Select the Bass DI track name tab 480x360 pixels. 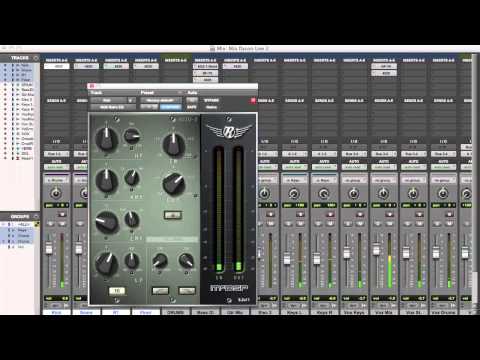[x=205, y=313]
